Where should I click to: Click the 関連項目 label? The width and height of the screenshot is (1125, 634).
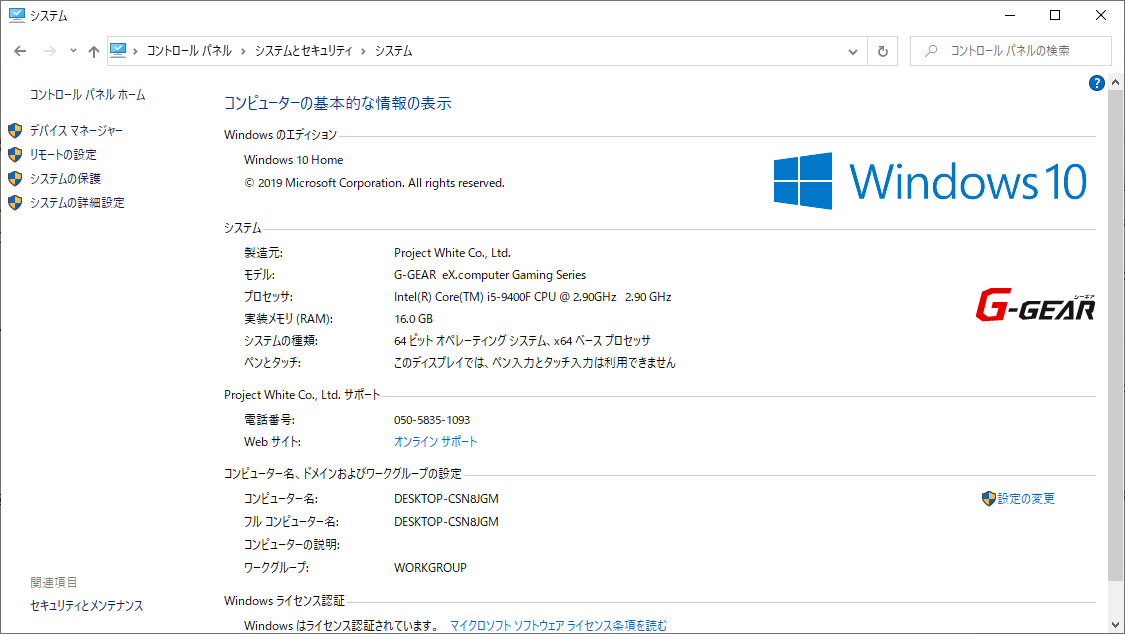click(54, 582)
